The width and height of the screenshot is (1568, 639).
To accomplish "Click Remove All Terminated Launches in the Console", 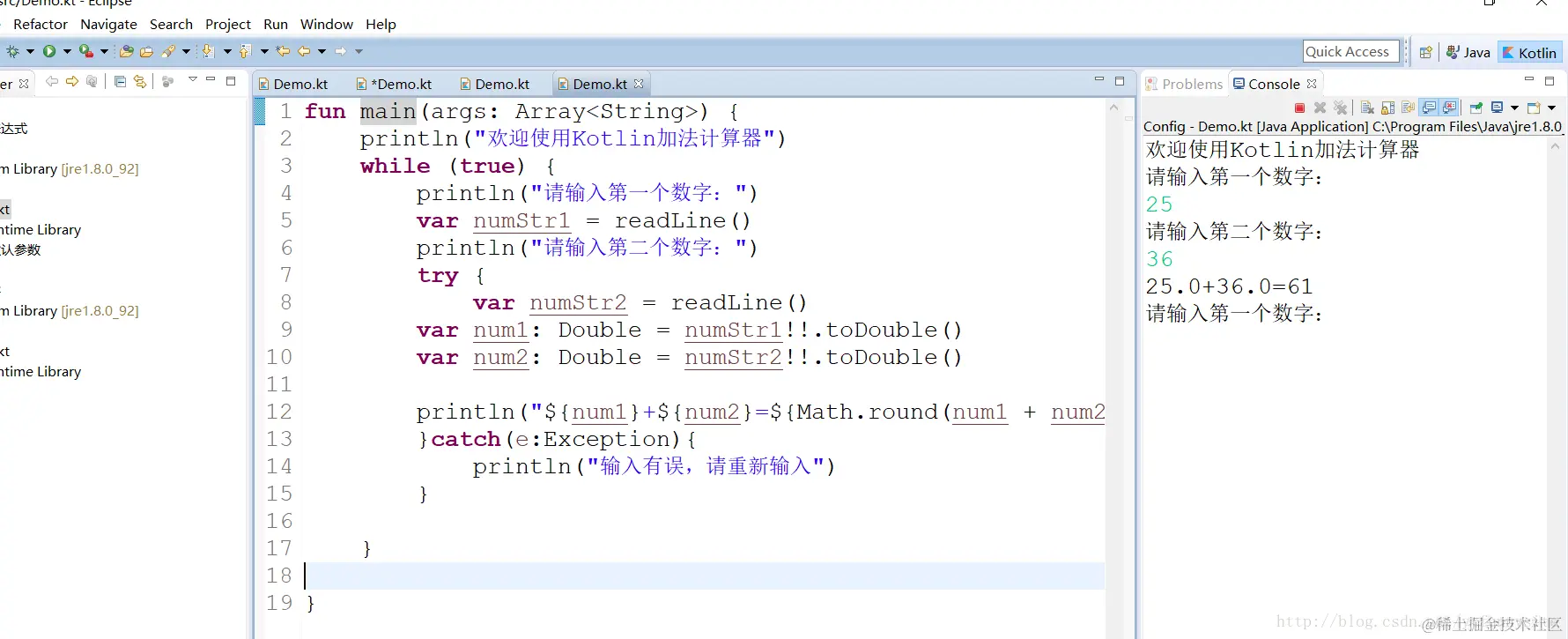I will [1340, 108].
